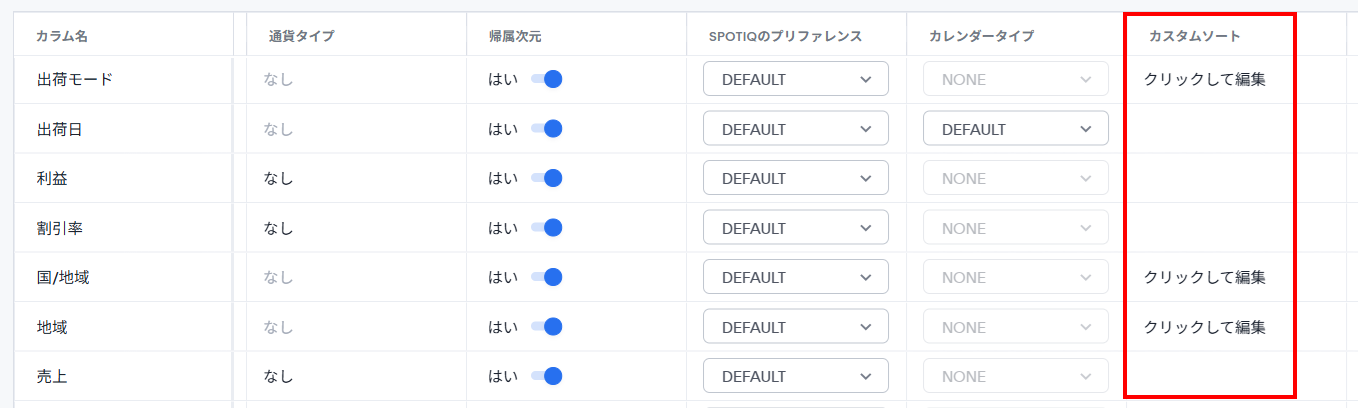Screen dimensions: 1358x408
Task: Open SpotIQ preference dropdown for 出荷モード
Action: coord(796,79)
